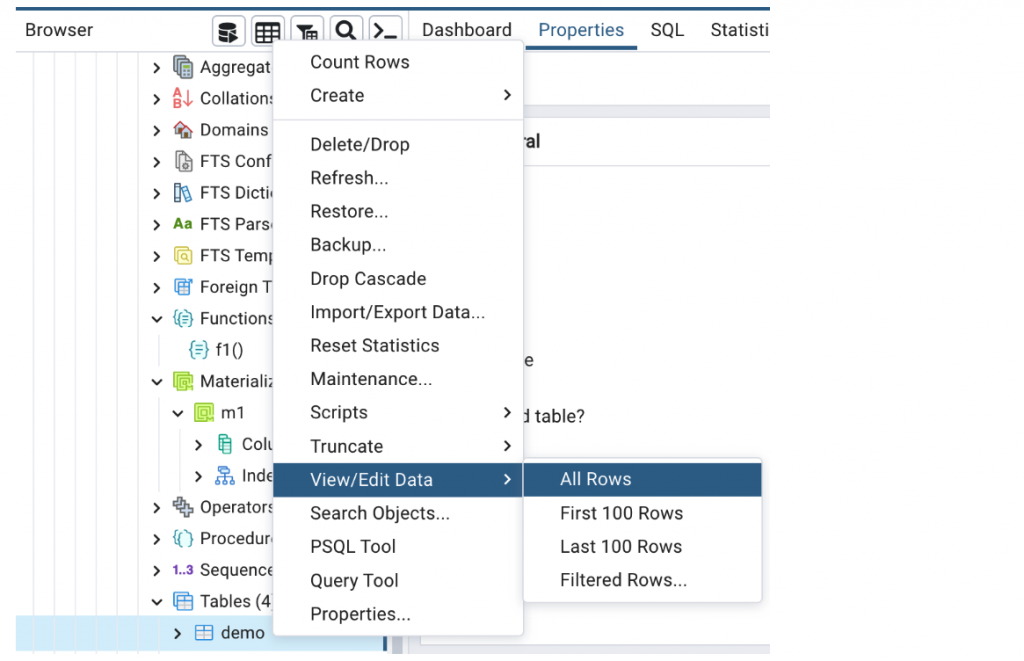This screenshot has width=1024, height=661.
Task: Open the Search Objects magnifier icon
Action: (346, 31)
